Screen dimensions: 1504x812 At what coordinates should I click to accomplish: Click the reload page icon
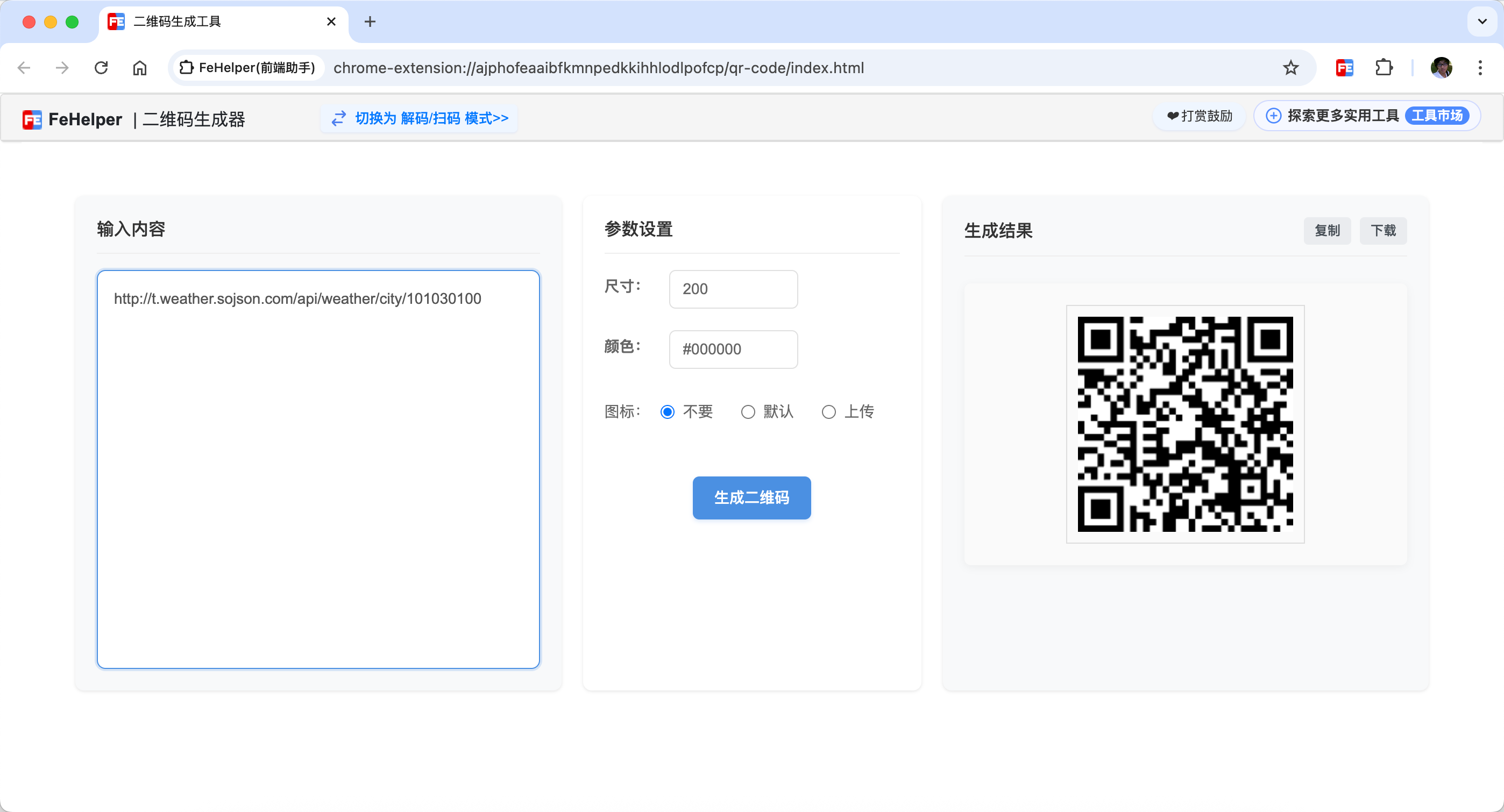[101, 68]
